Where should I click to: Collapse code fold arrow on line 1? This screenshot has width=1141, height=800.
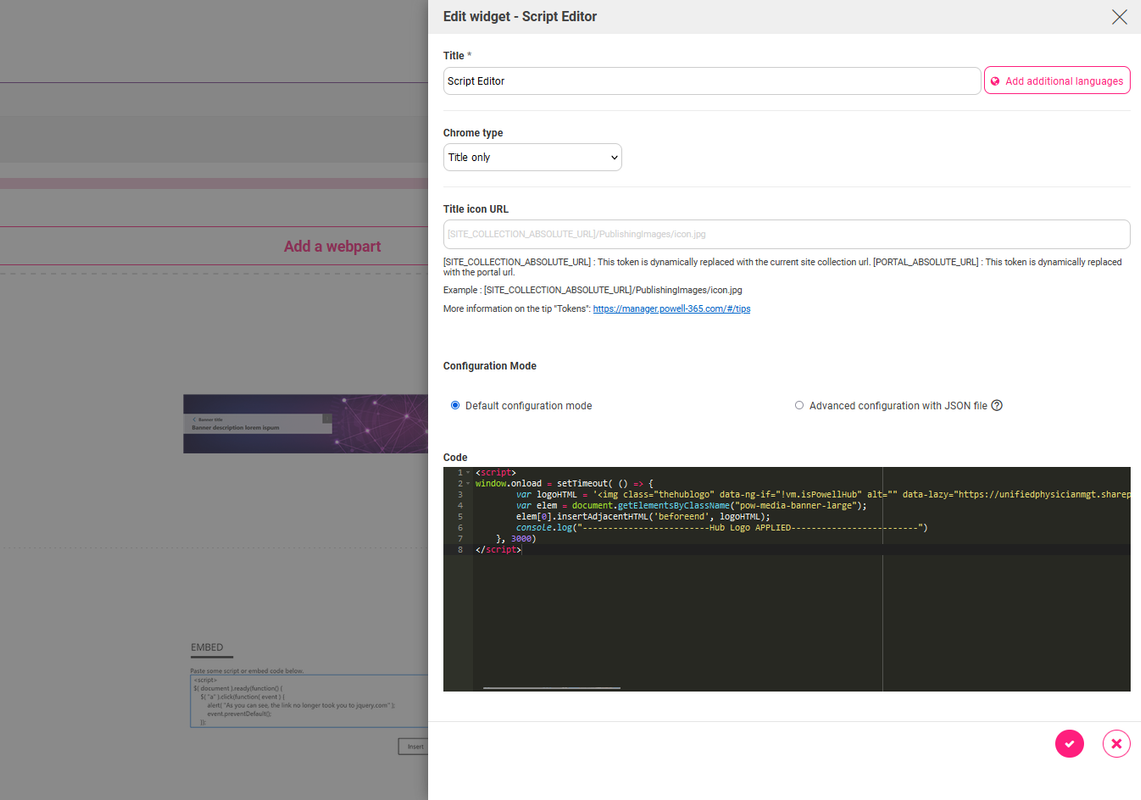point(468,472)
